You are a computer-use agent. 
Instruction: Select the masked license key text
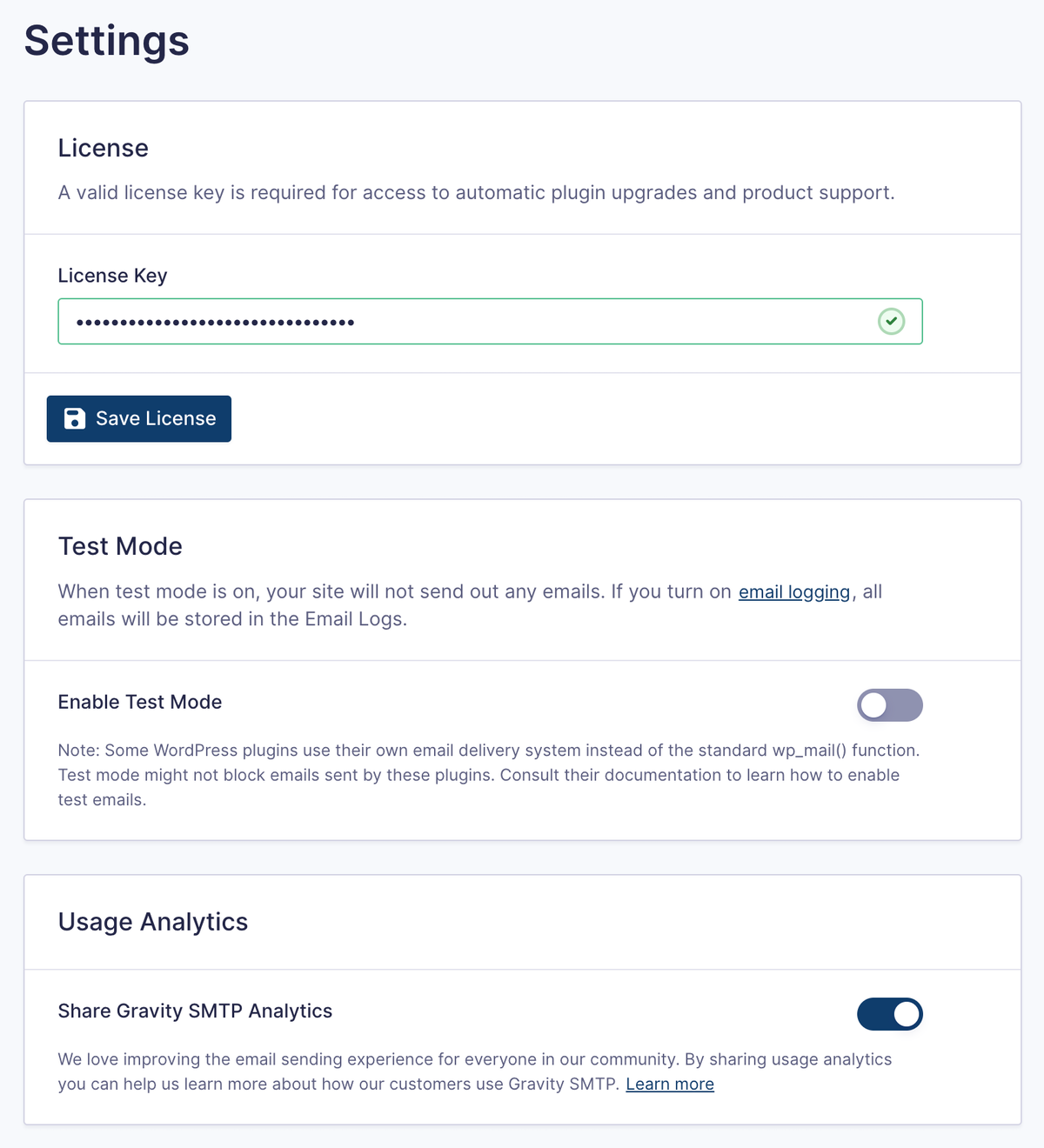pos(214,322)
